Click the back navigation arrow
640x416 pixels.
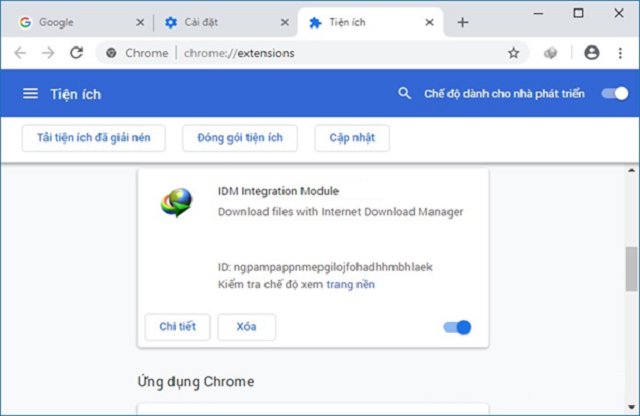tap(20, 53)
